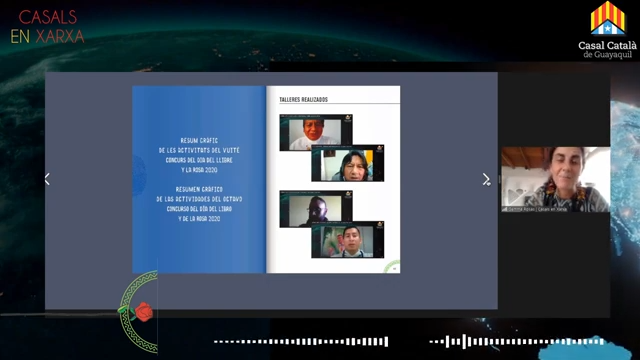Go back with the previous page arrow
This screenshot has height=360, width=640.
click(47, 179)
